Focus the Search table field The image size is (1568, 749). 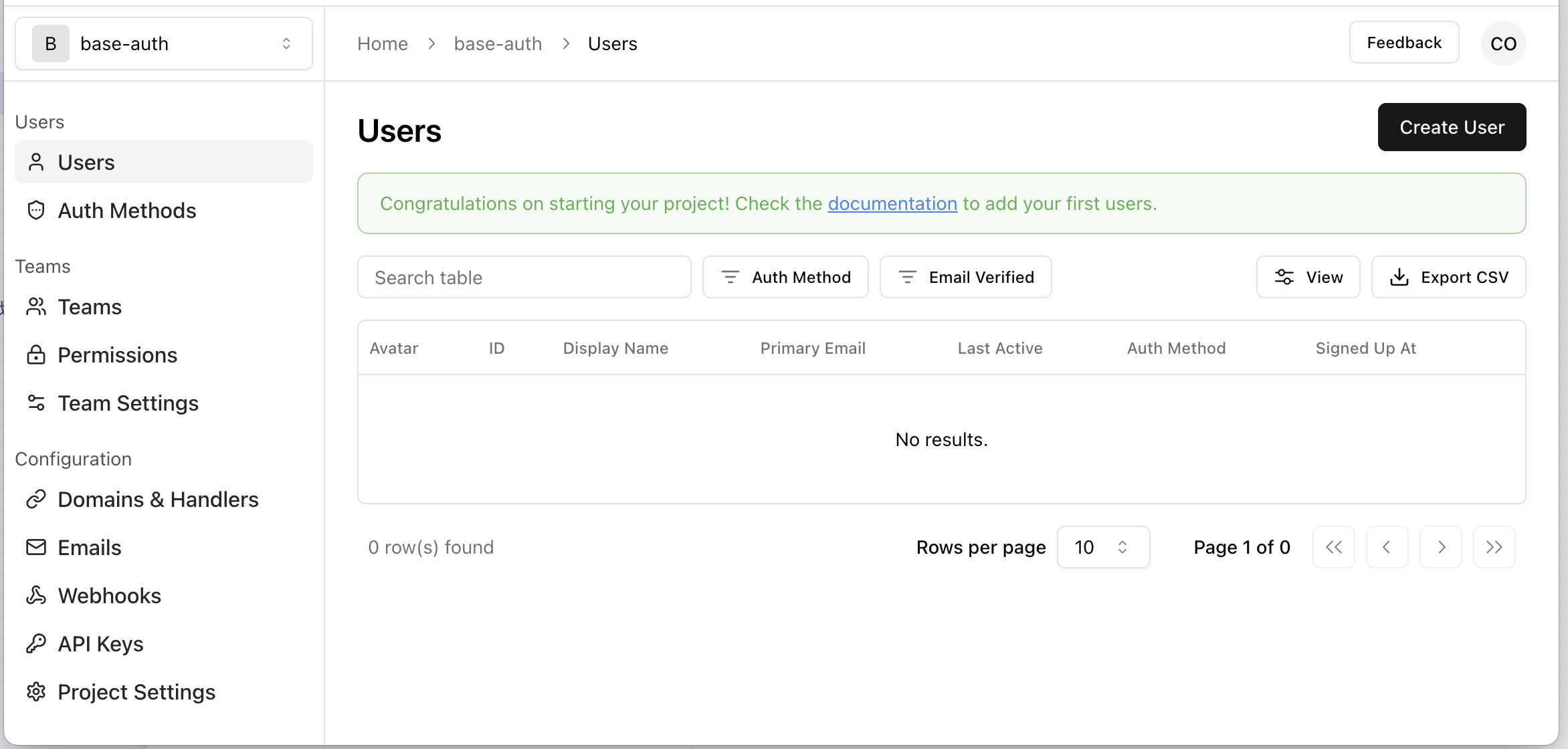pyautogui.click(x=524, y=277)
